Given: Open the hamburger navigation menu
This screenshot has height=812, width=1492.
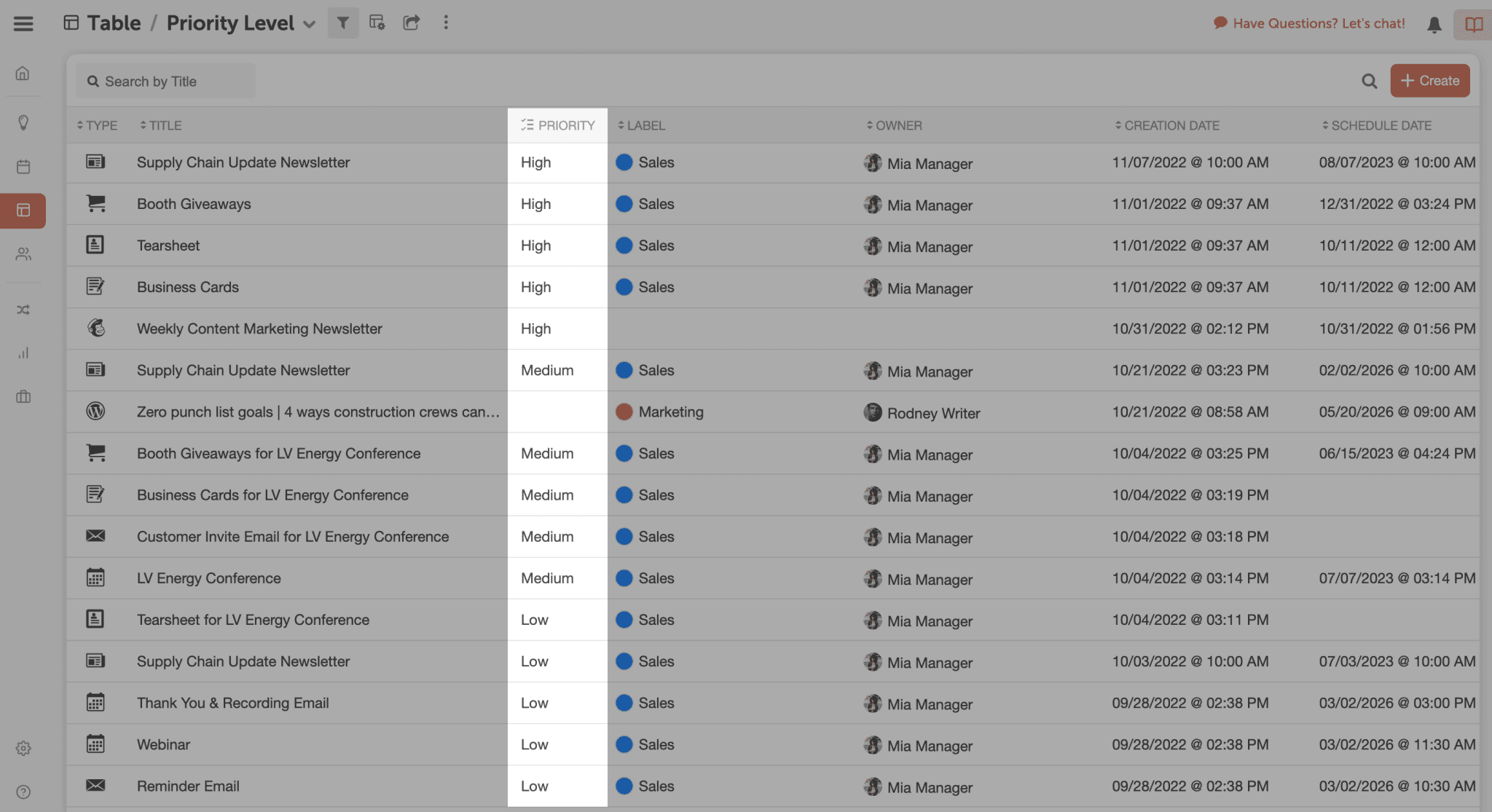Looking at the screenshot, I should (x=23, y=23).
